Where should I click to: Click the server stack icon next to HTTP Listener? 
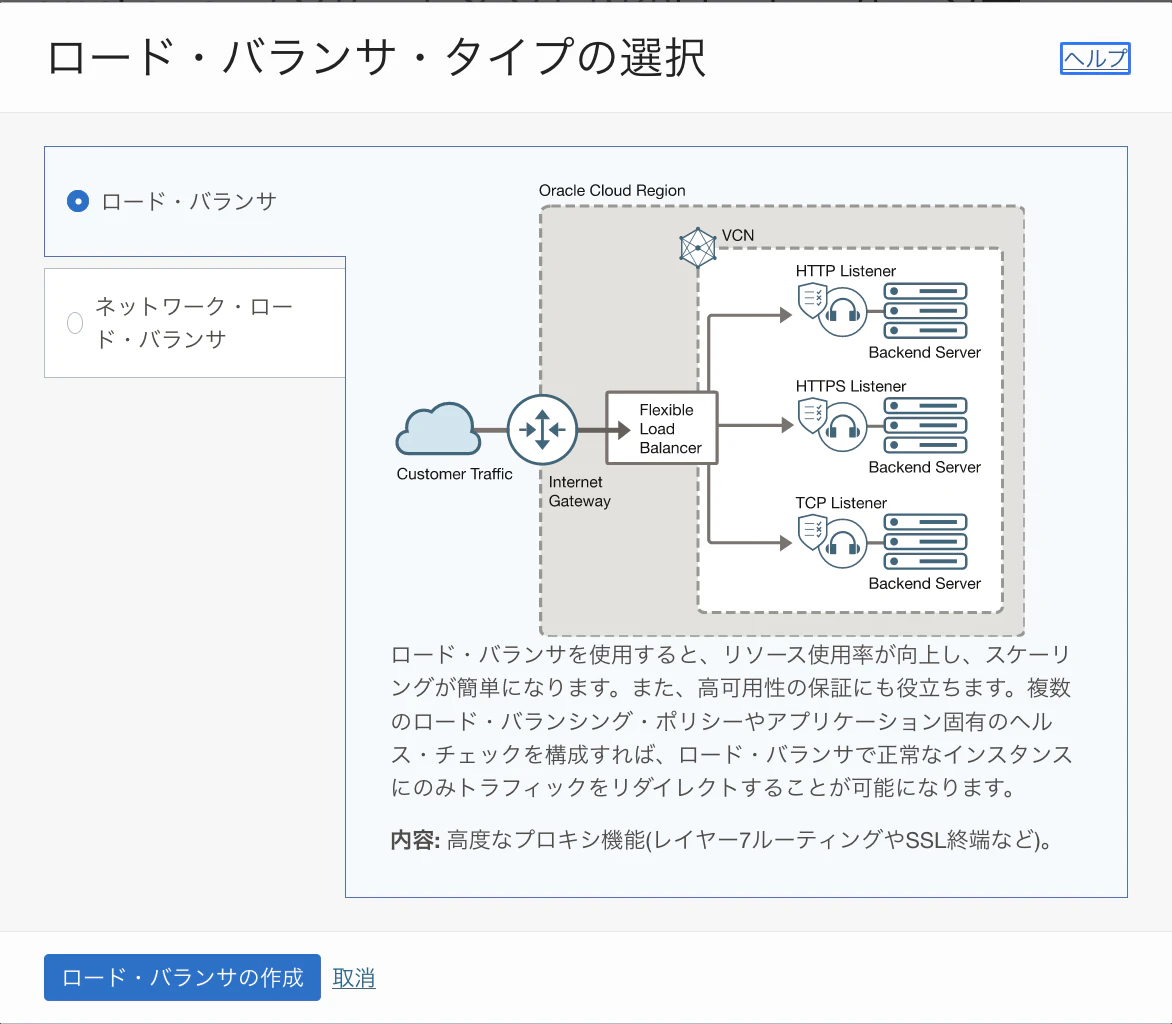coord(925,311)
